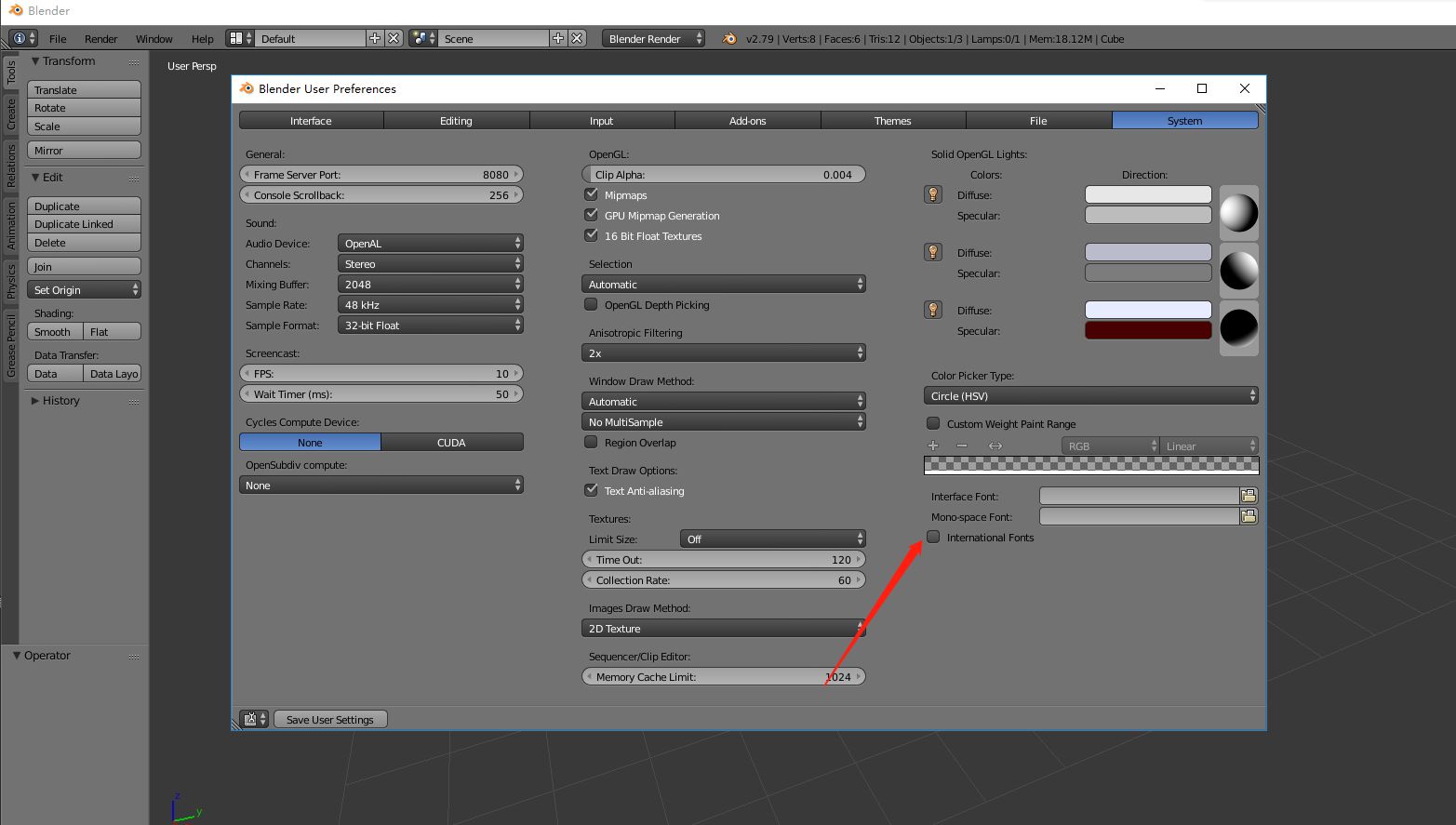
Task: Remove color stop from weight paint ramp
Action: click(x=962, y=446)
